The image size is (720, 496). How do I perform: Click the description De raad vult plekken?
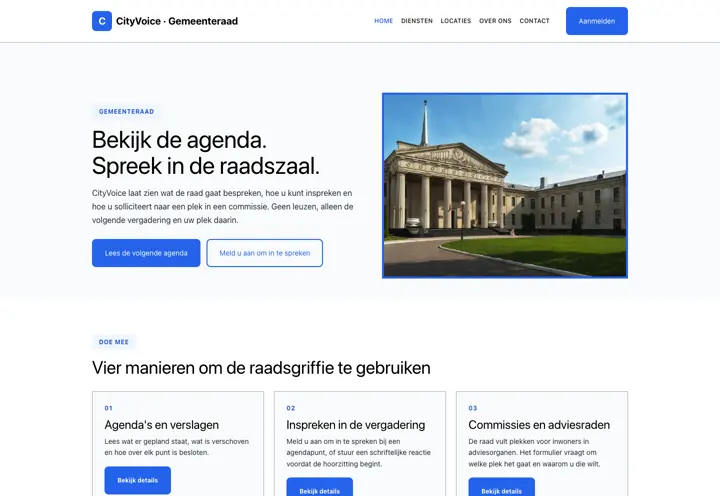pos(534,452)
